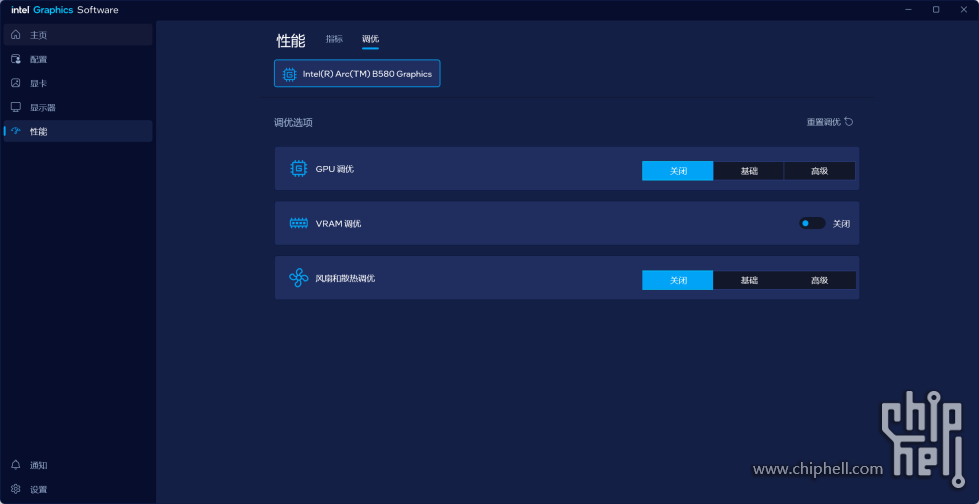Go to 显卡 graphics card section

coord(78,83)
